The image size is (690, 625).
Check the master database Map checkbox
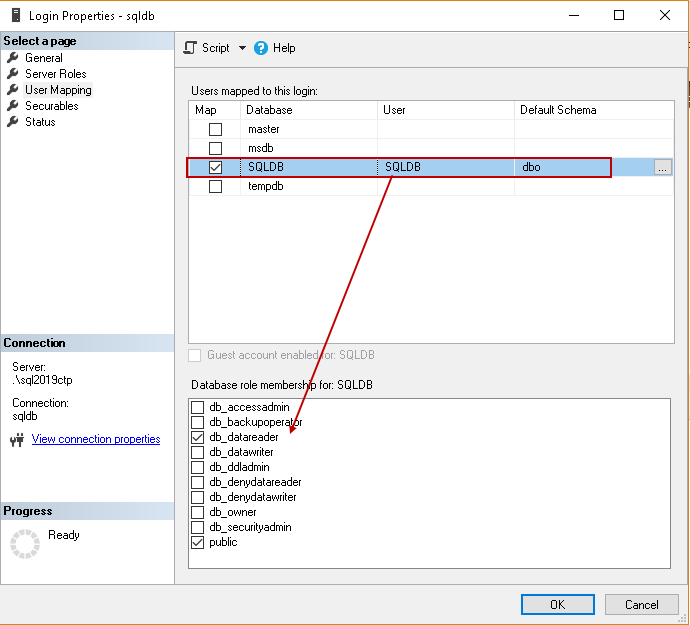coord(215,129)
